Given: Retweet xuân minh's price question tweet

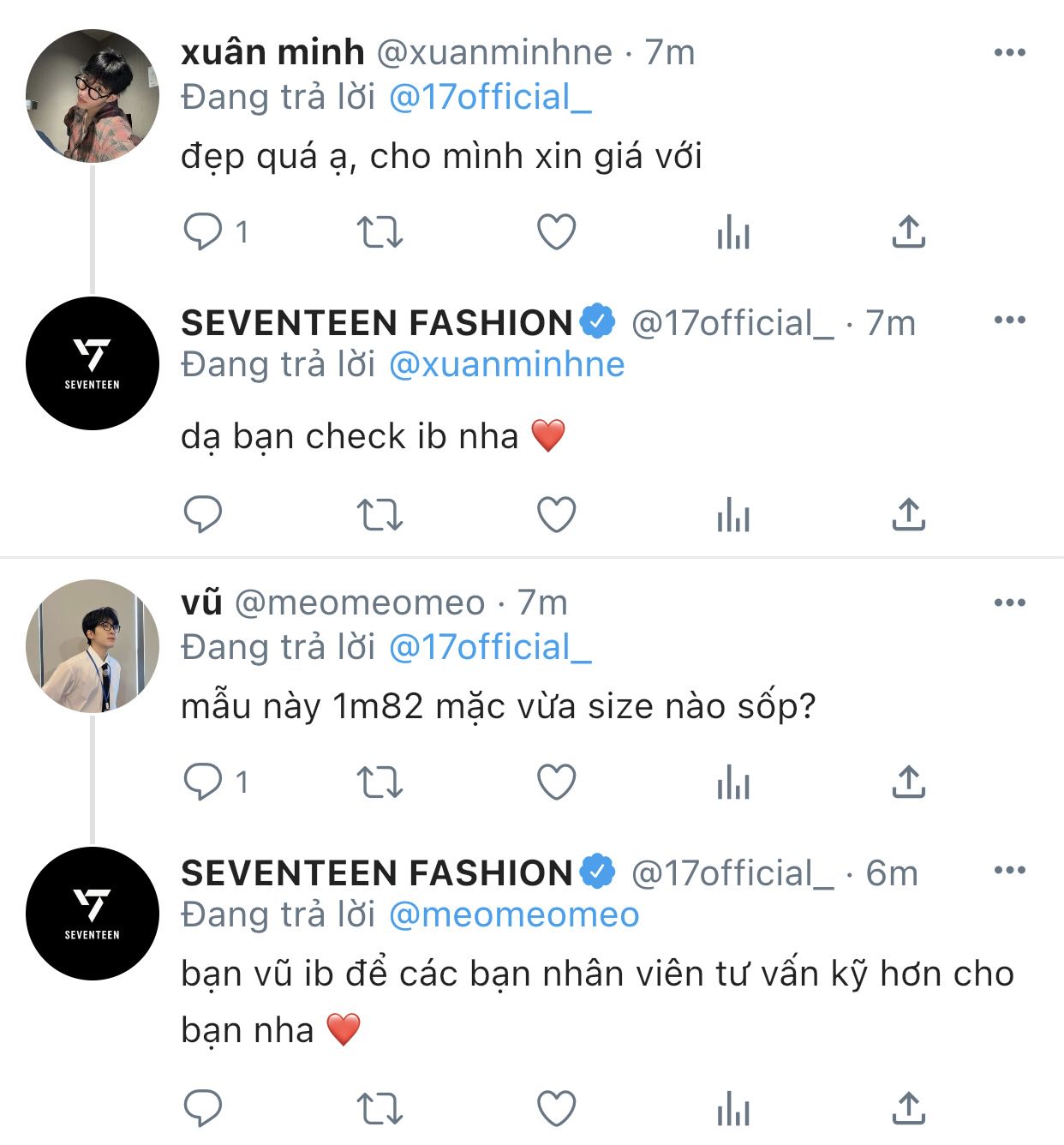Looking at the screenshot, I should pos(380,231).
